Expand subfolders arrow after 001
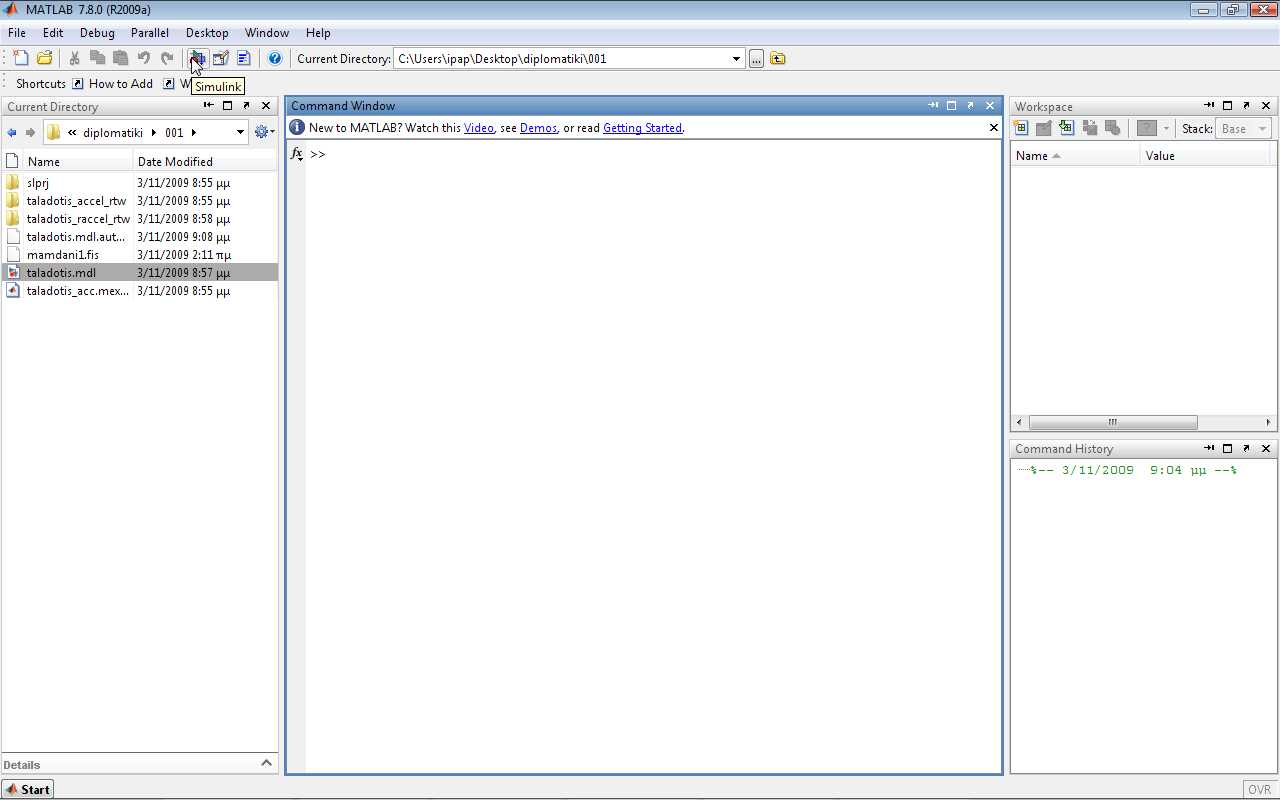 pyautogui.click(x=194, y=132)
